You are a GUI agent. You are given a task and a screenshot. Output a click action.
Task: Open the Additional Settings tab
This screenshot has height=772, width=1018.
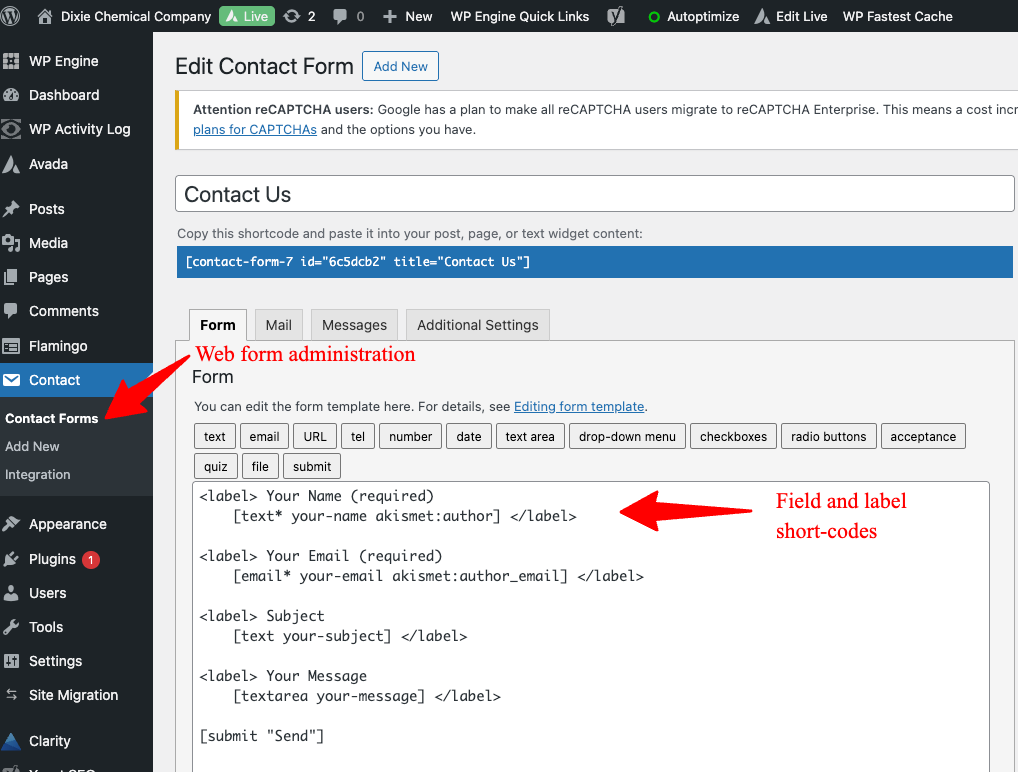[x=477, y=325]
